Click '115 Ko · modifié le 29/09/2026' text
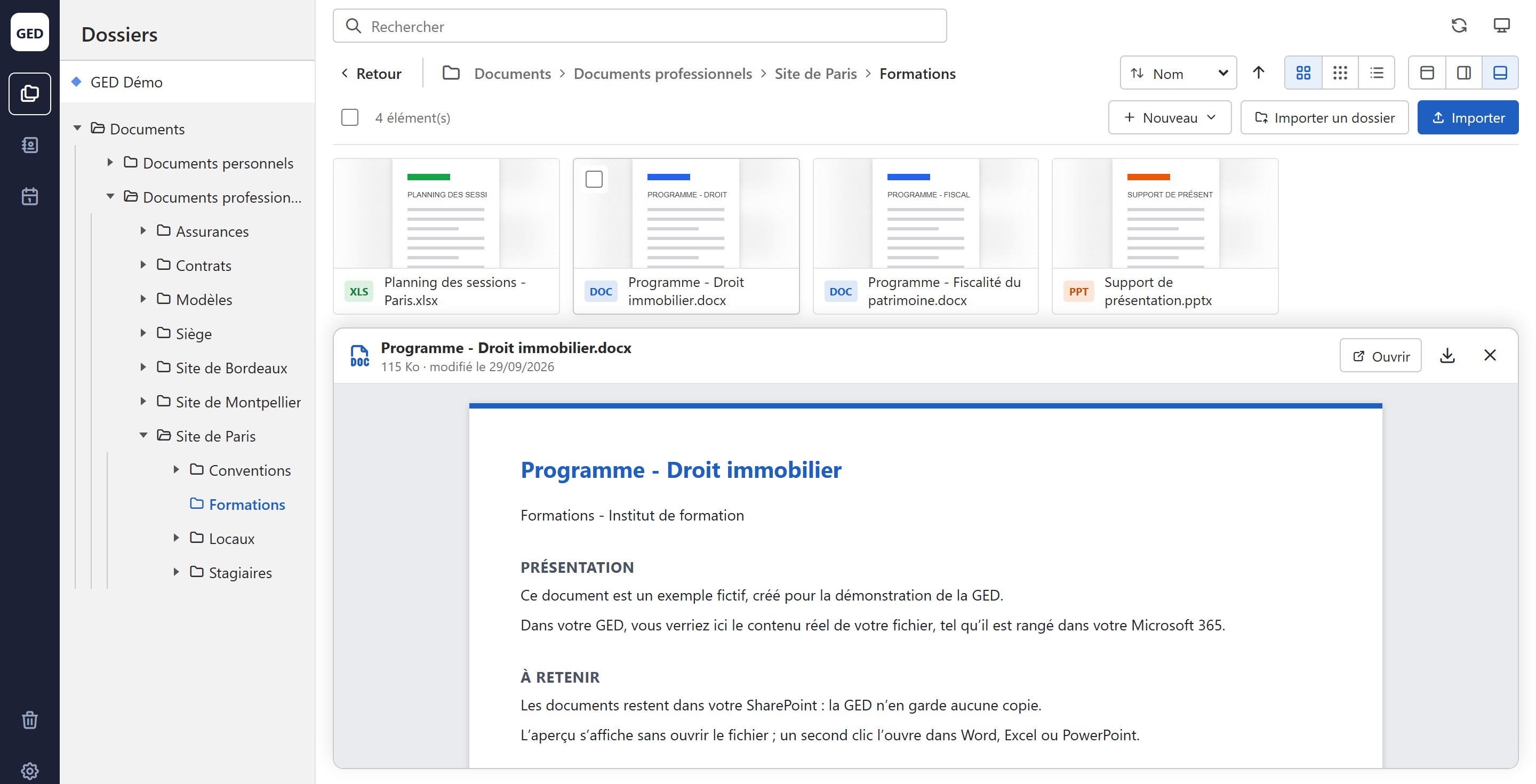 [468, 366]
